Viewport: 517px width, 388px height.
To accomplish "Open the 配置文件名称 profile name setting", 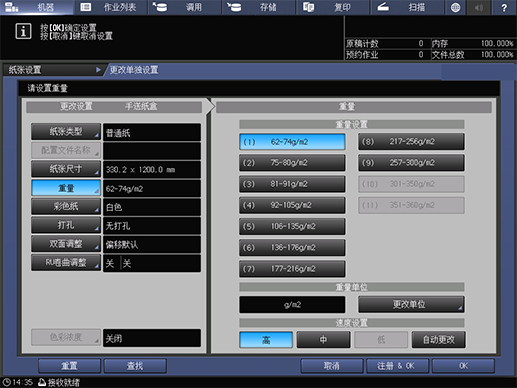I will pyautogui.click(x=66, y=150).
